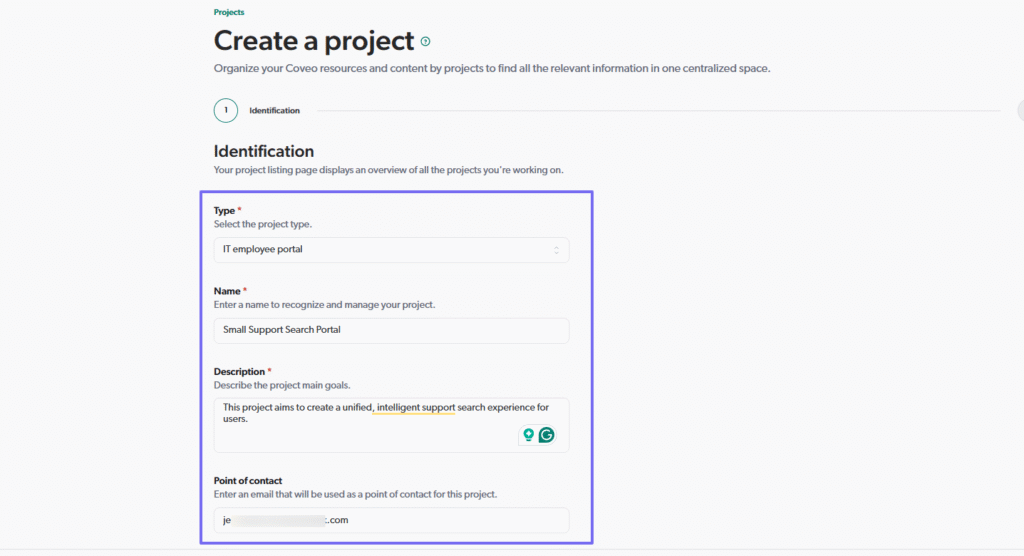Click the Create a project page title

(313, 41)
